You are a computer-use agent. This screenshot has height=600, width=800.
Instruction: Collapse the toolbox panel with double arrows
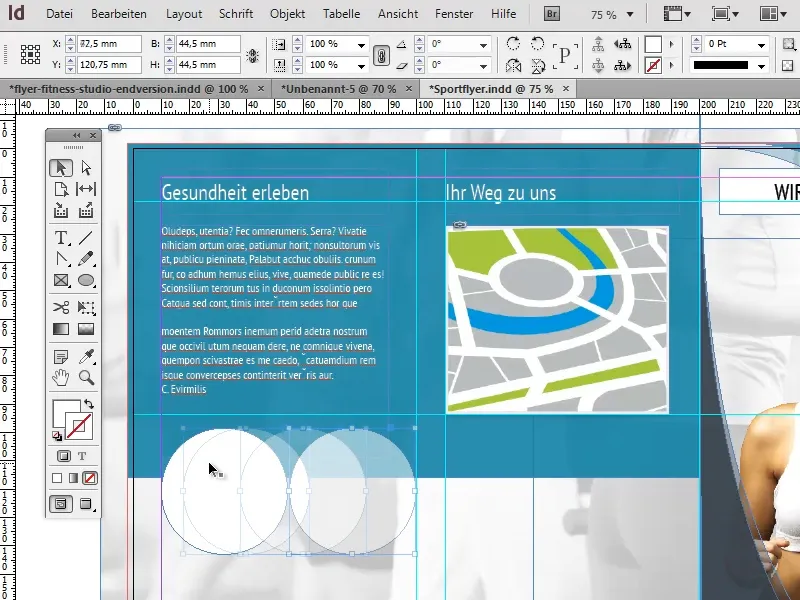coord(77,135)
